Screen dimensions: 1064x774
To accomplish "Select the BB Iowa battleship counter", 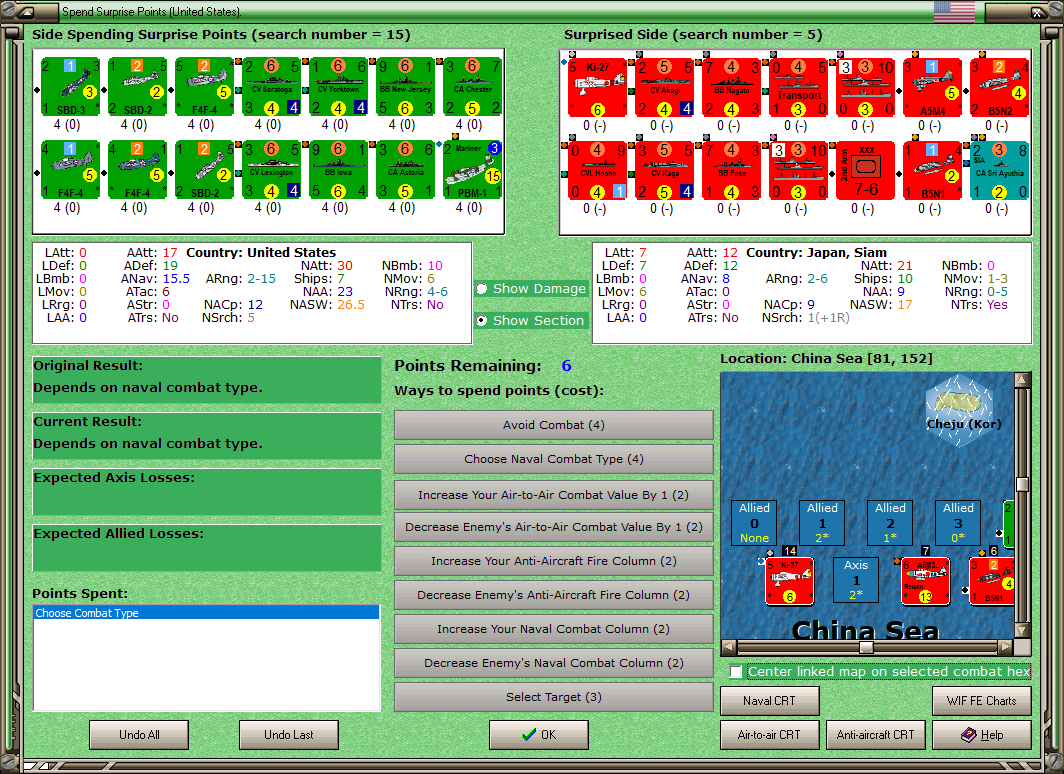I will click(x=339, y=170).
